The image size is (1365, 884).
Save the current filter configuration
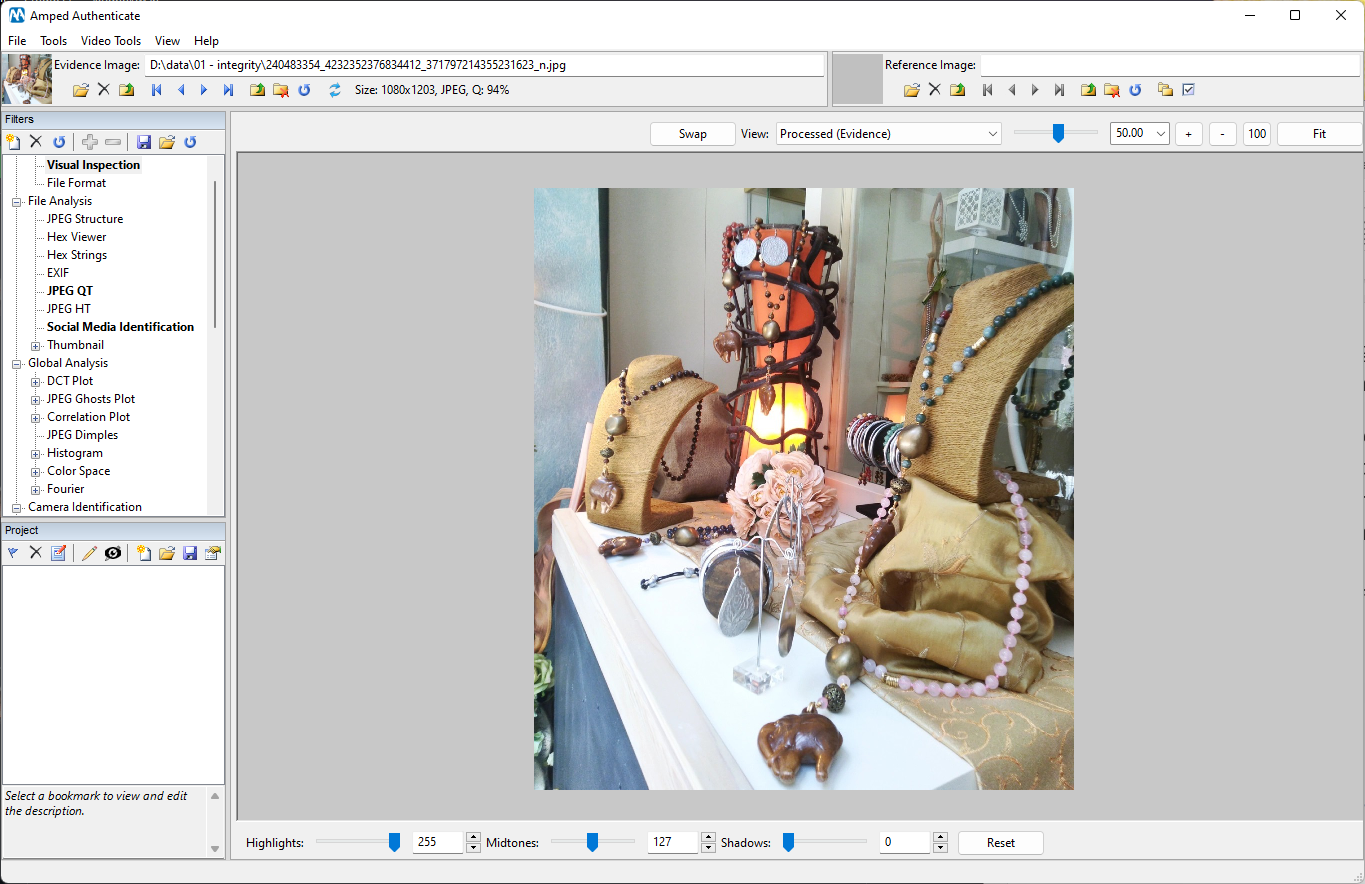[143, 141]
